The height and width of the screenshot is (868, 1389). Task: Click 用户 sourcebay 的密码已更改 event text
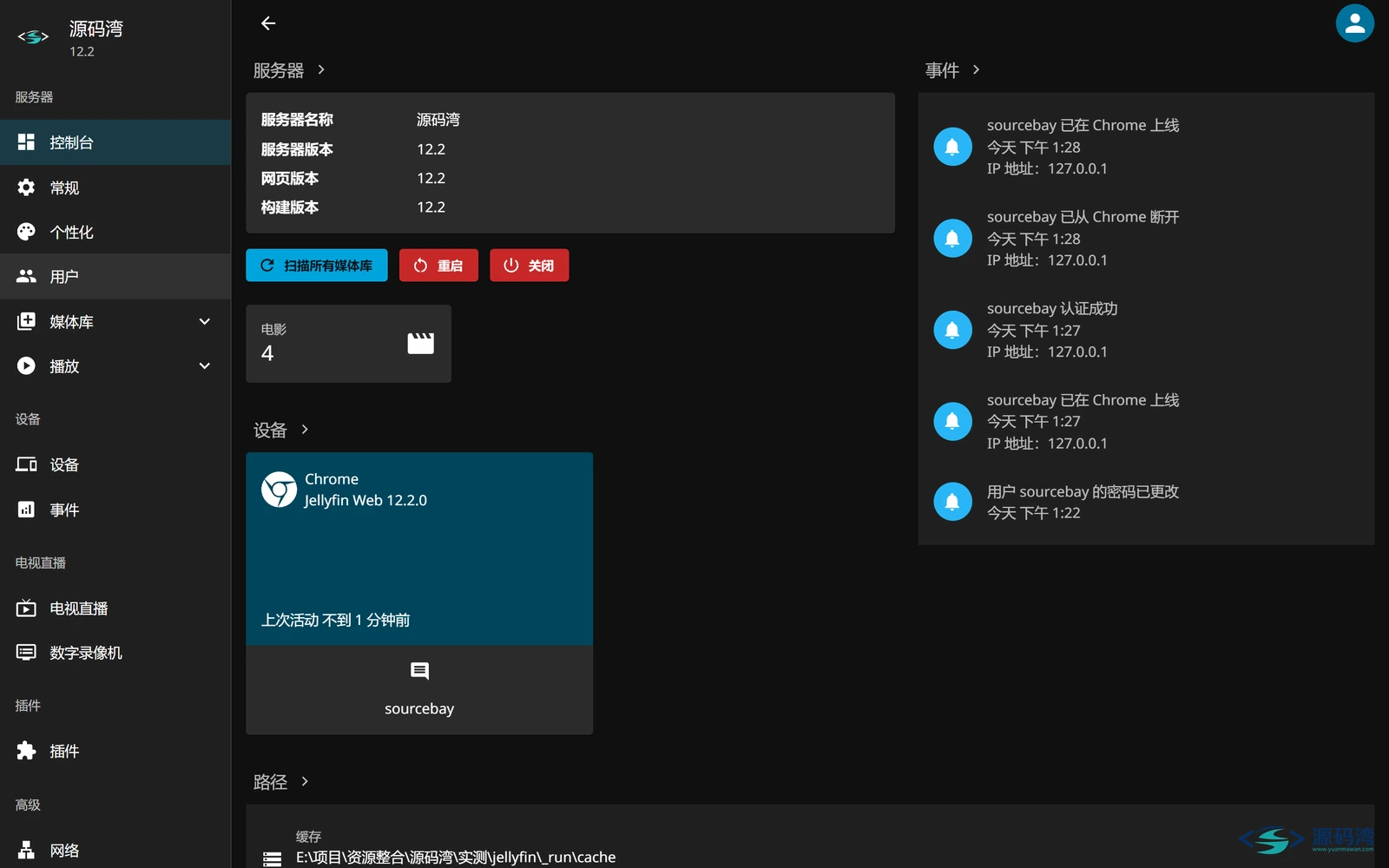pyautogui.click(x=1083, y=492)
